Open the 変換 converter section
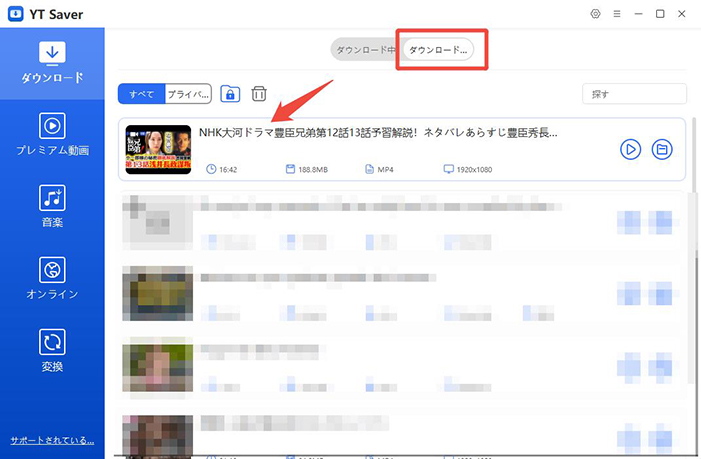 52,350
